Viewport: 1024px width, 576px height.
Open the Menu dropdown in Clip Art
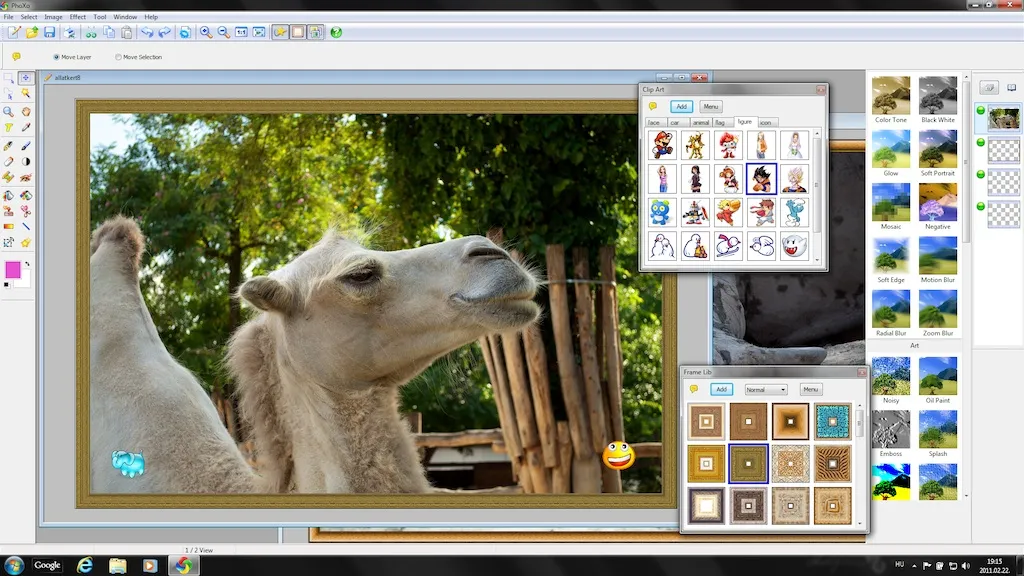tap(710, 106)
